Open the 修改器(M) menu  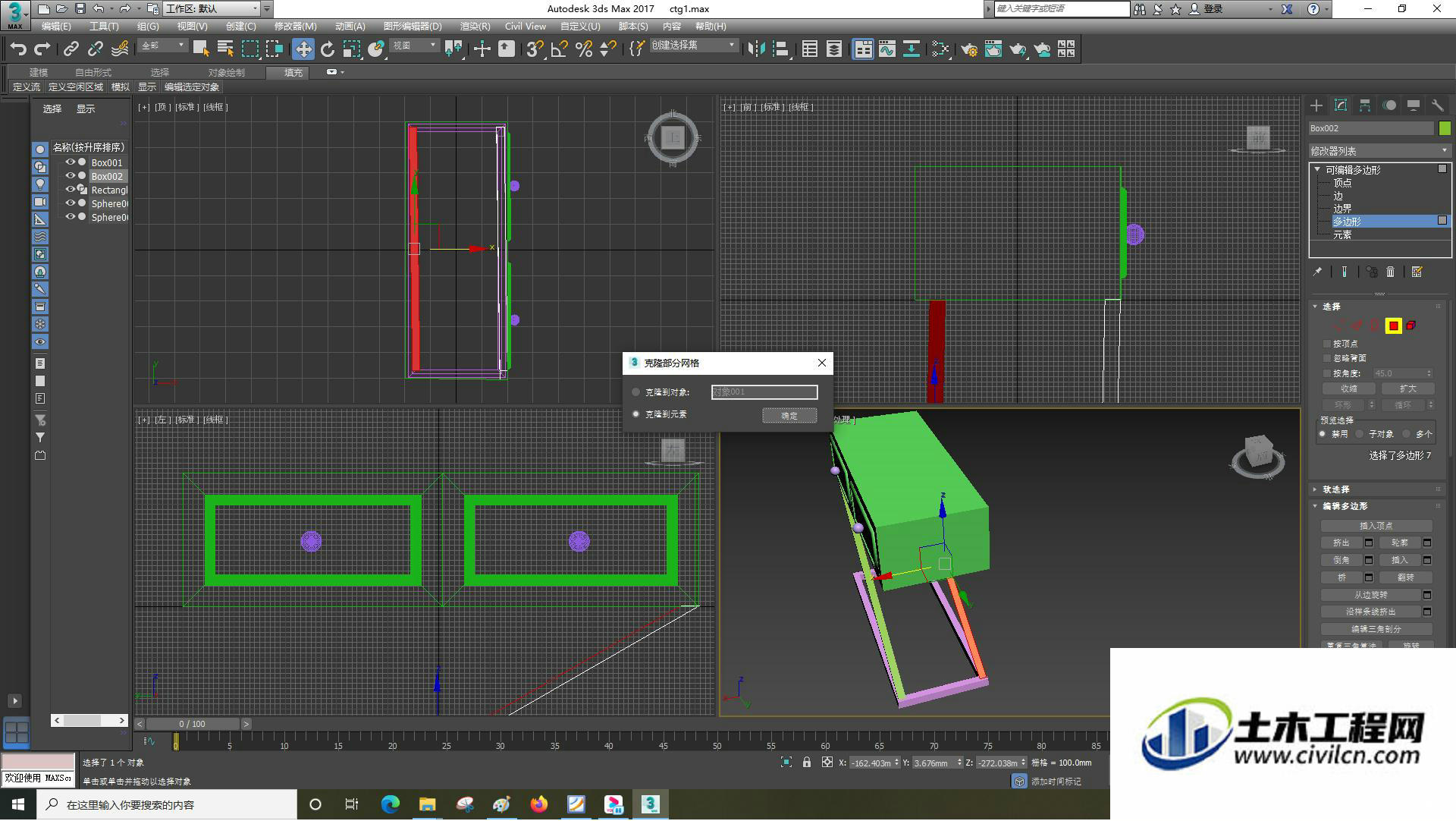pyautogui.click(x=295, y=27)
